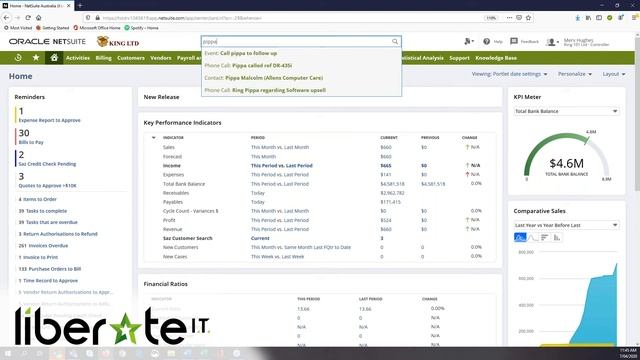Screen dimensions: 640x360
Task: Open the Help question mark icon
Action: tap(486, 41)
